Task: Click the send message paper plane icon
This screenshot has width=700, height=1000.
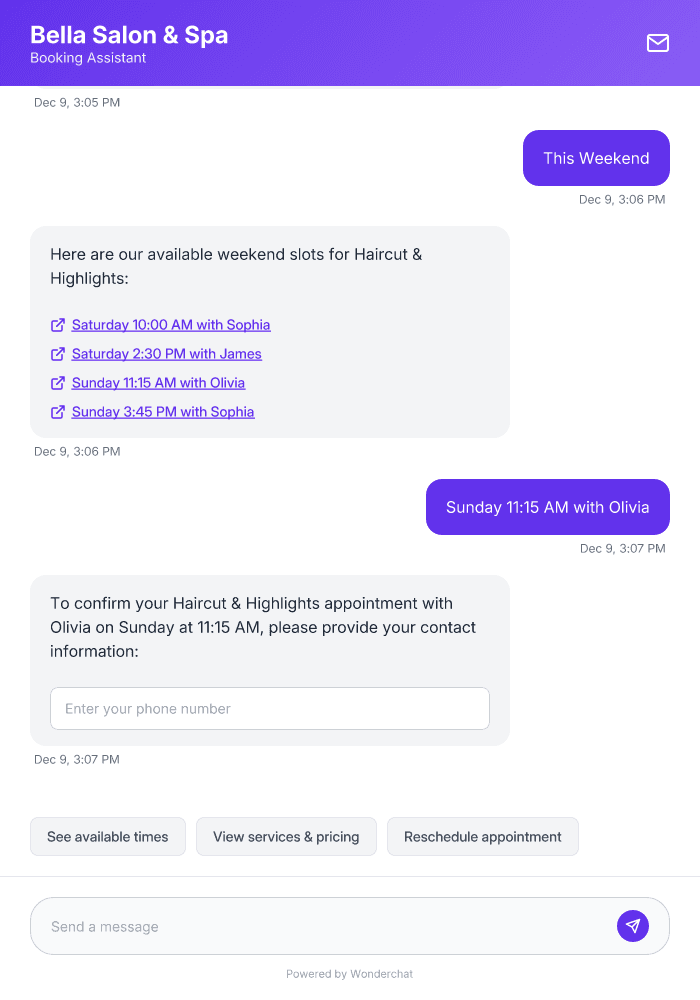Action: [x=632, y=925]
